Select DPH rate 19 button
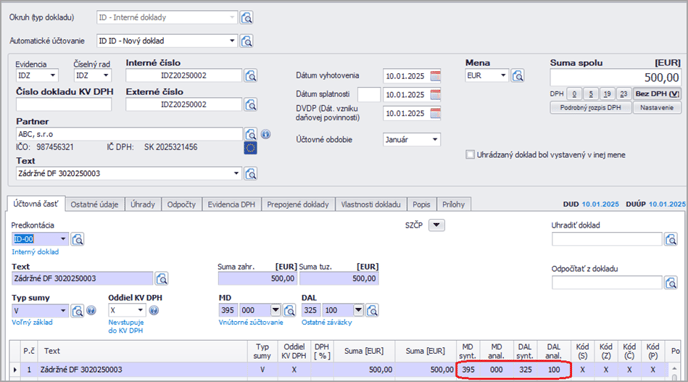688x382 pixels. (607, 94)
